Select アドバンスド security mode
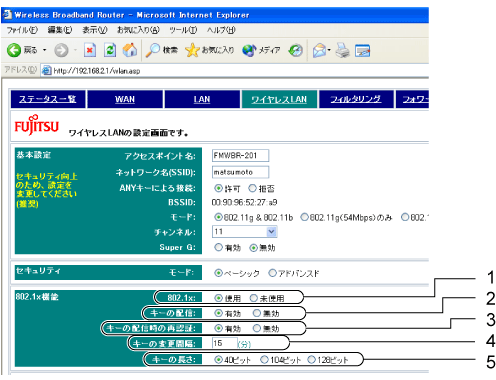This screenshot has height=380, width=496. click(272, 273)
